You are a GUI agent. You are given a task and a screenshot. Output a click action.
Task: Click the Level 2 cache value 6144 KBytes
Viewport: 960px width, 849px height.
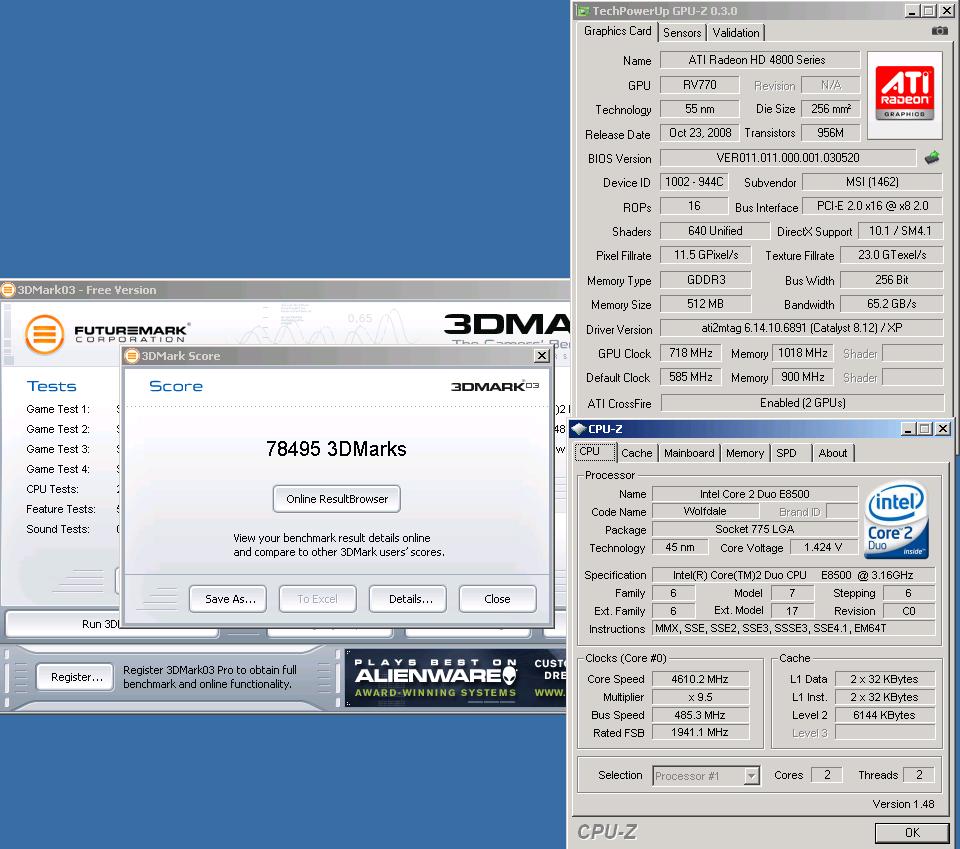coord(885,714)
